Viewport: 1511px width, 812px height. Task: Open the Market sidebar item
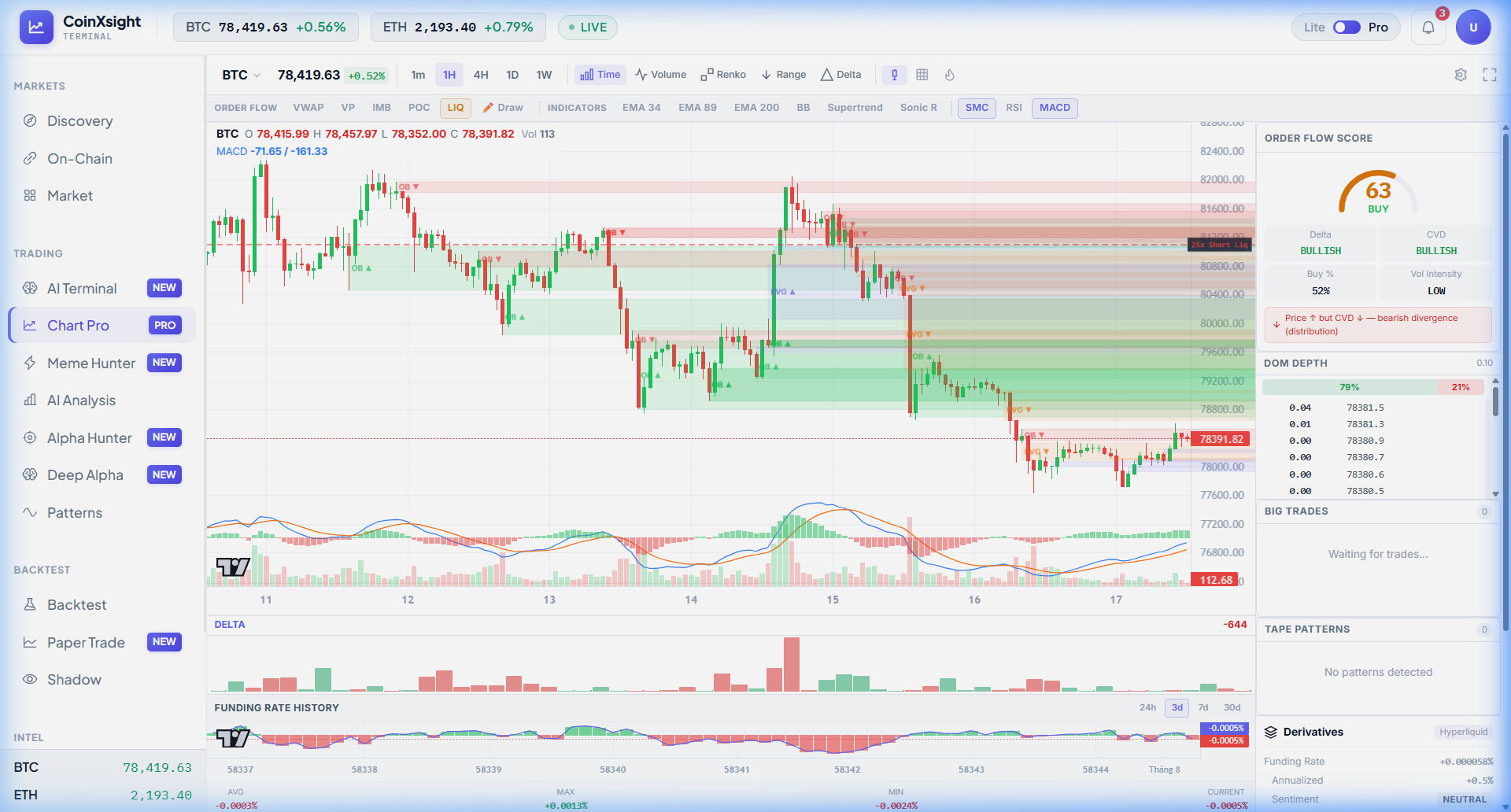click(x=102, y=196)
